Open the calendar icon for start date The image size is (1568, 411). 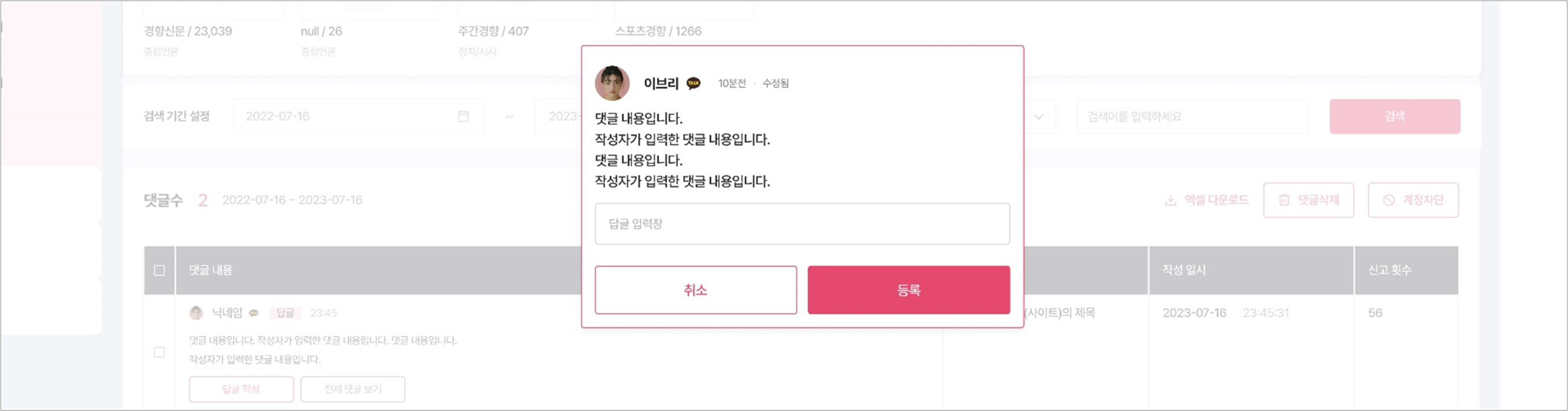(463, 116)
